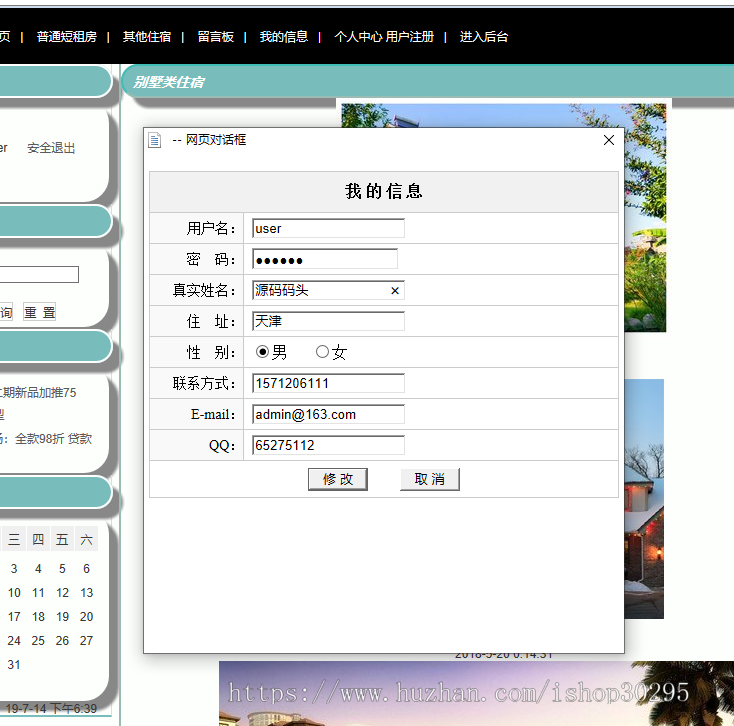Screen dimensions: 734x726
Task: Submit changes with the 修改 button
Action: tap(338, 479)
